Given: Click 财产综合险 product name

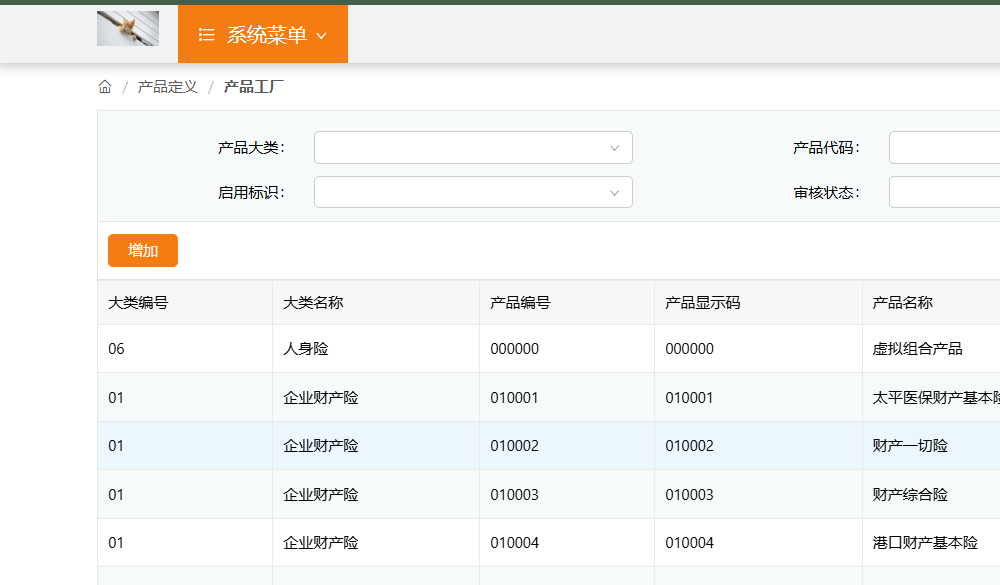Looking at the screenshot, I should [910, 495].
